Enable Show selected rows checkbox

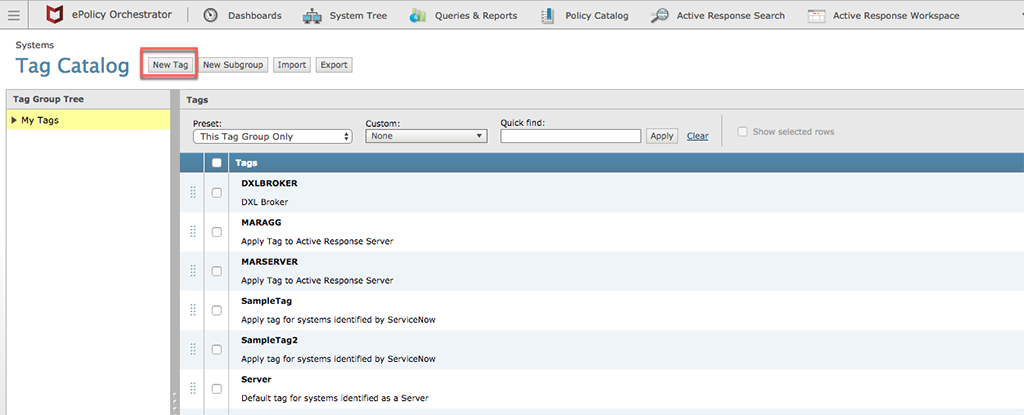tap(742, 131)
